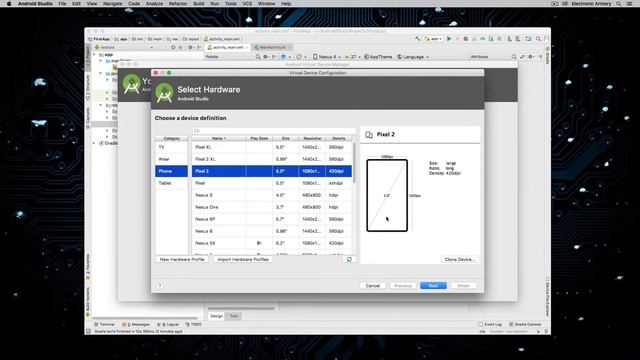Open the Nexus 4 device dropdown in editor
The image size is (640, 360).
(x=327, y=57)
